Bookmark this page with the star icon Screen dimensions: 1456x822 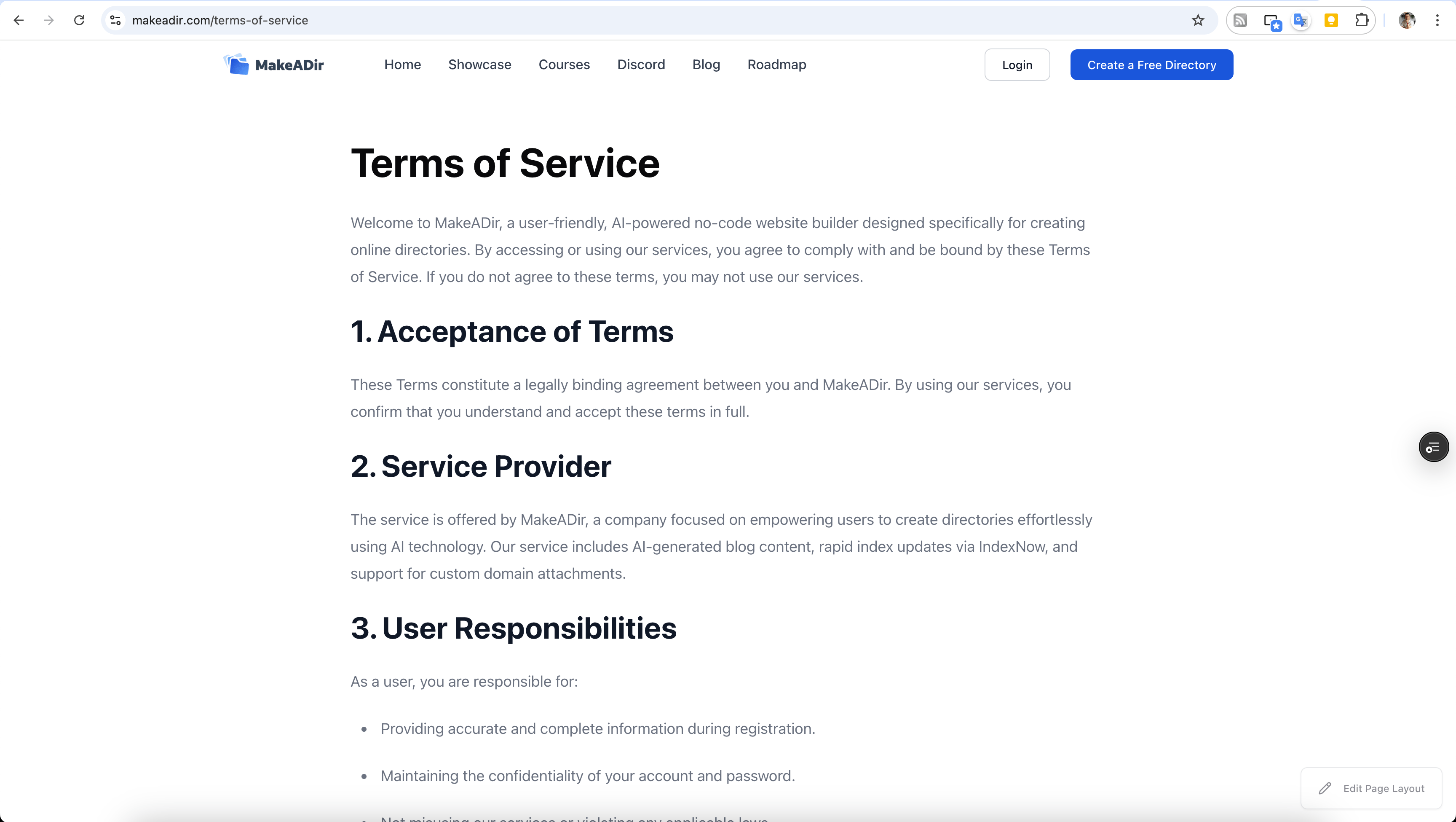tap(1198, 20)
